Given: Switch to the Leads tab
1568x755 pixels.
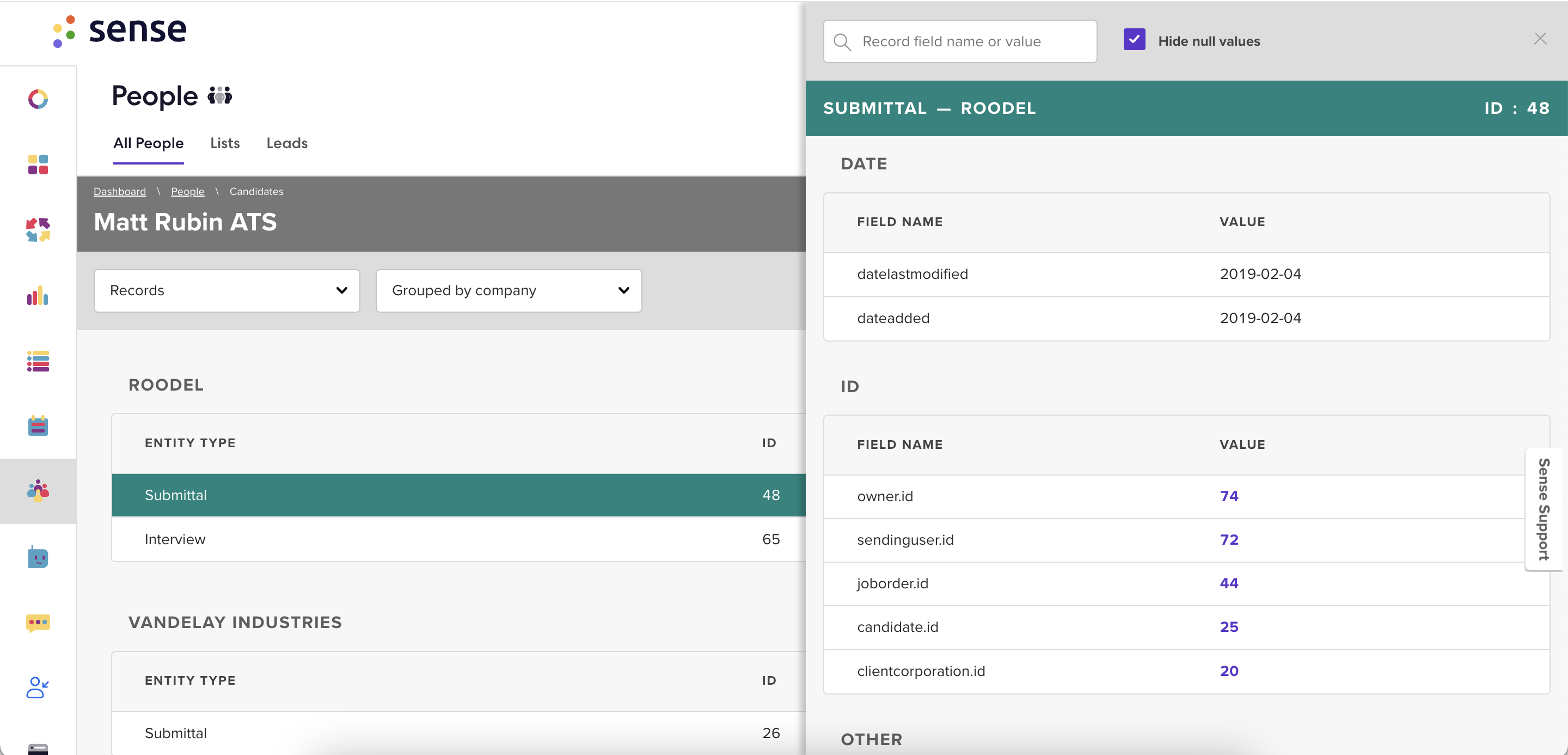Looking at the screenshot, I should tap(287, 143).
